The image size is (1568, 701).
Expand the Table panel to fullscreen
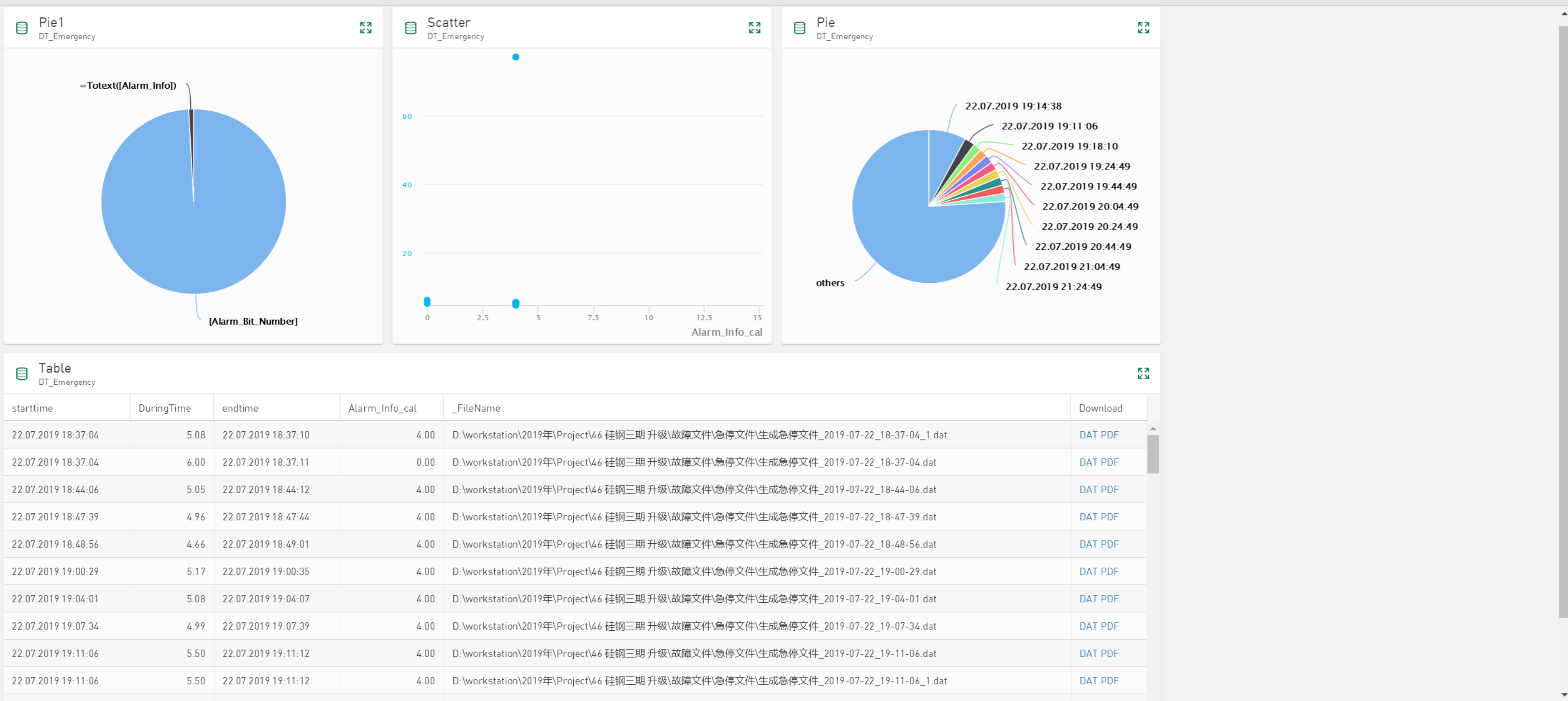click(x=1143, y=374)
